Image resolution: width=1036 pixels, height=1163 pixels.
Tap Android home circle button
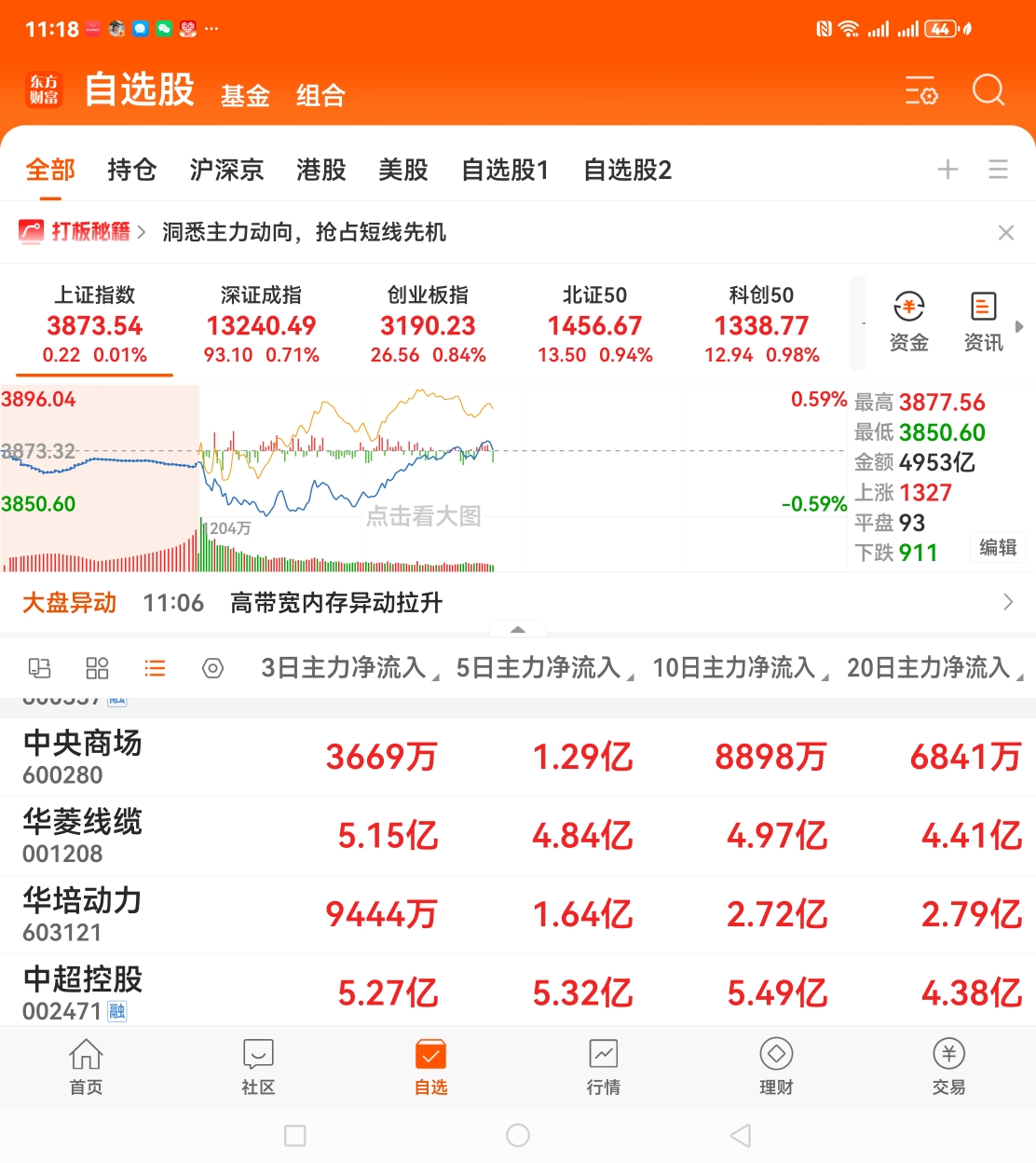pyautogui.click(x=518, y=1135)
